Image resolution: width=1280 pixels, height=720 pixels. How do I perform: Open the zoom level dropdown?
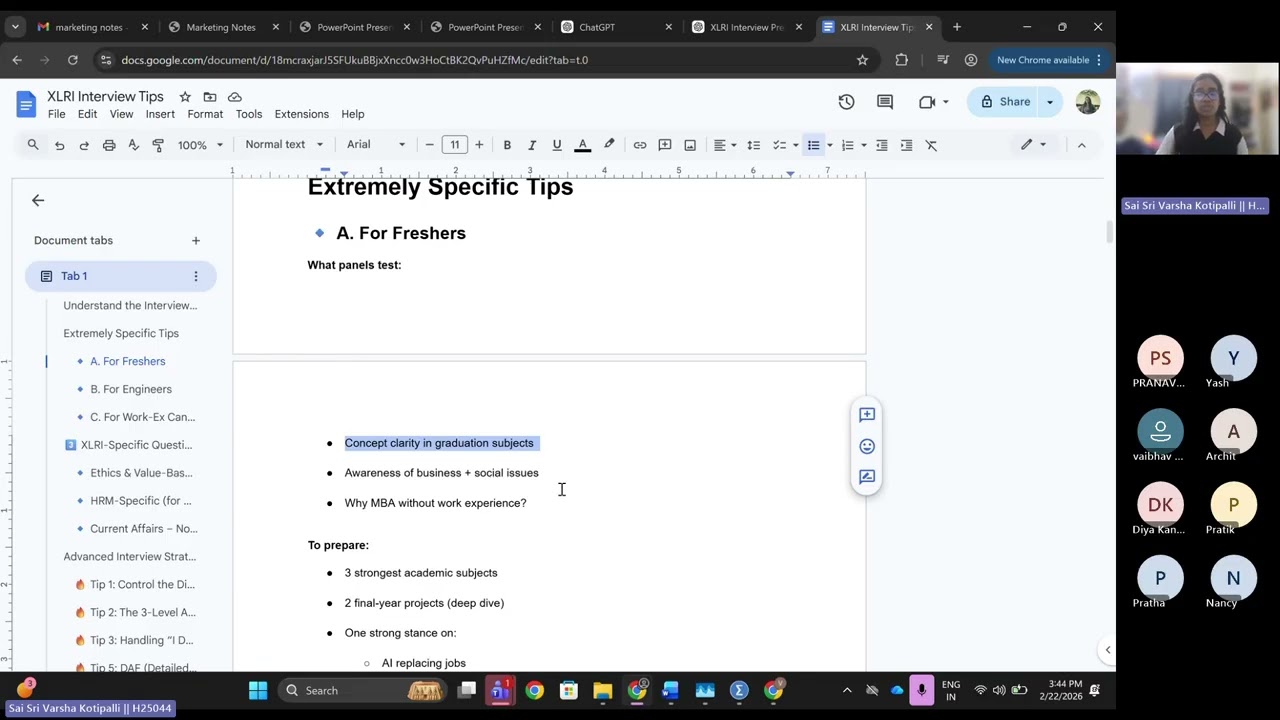[x=200, y=145]
